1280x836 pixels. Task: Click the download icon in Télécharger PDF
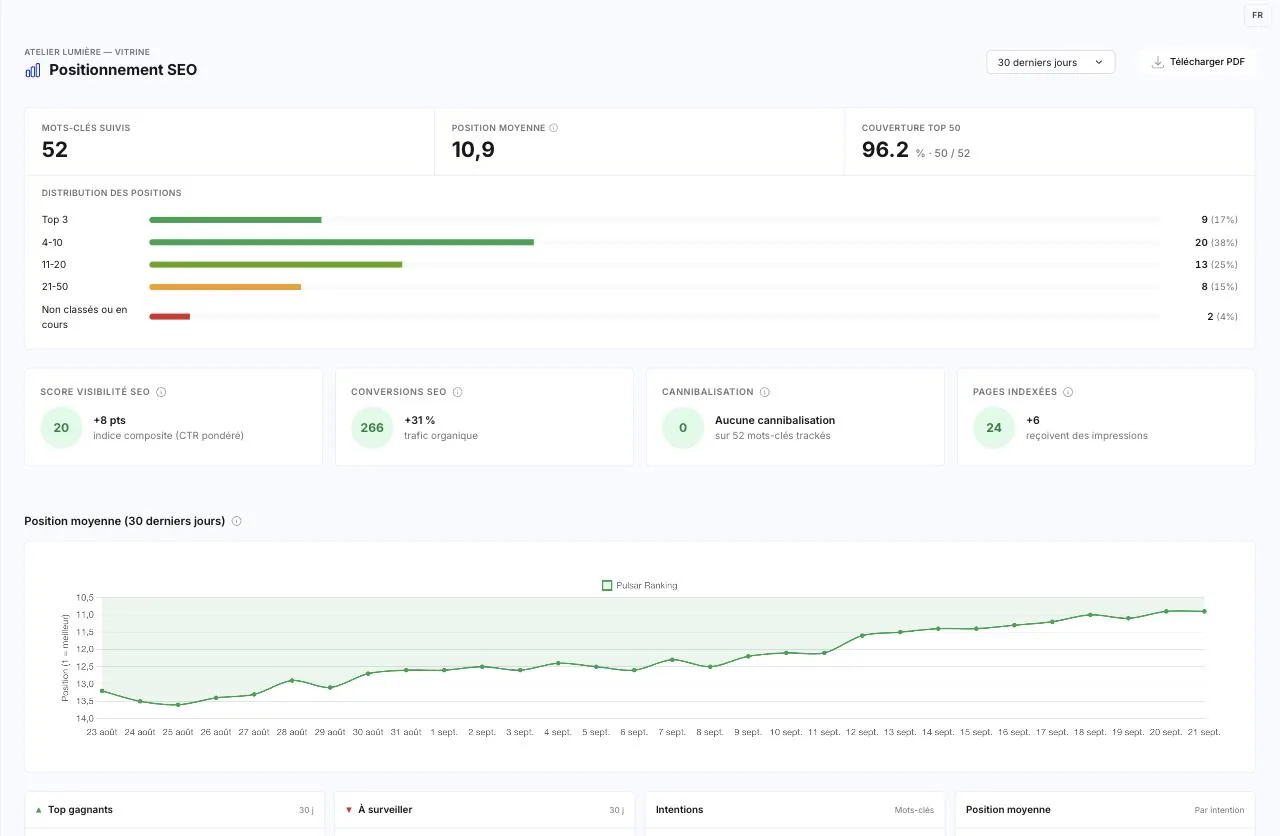pyautogui.click(x=1158, y=62)
